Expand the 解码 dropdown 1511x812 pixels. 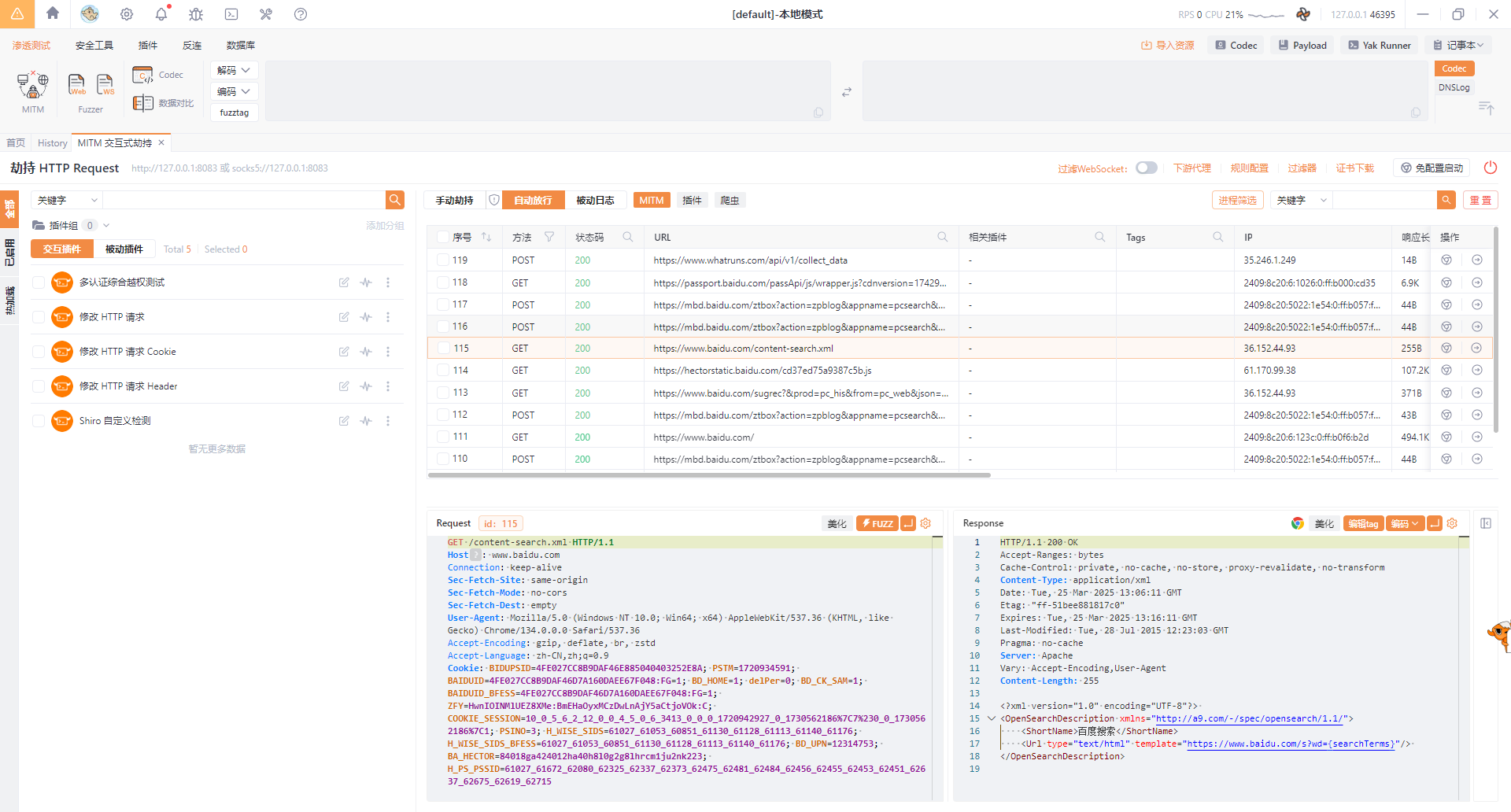(234, 70)
